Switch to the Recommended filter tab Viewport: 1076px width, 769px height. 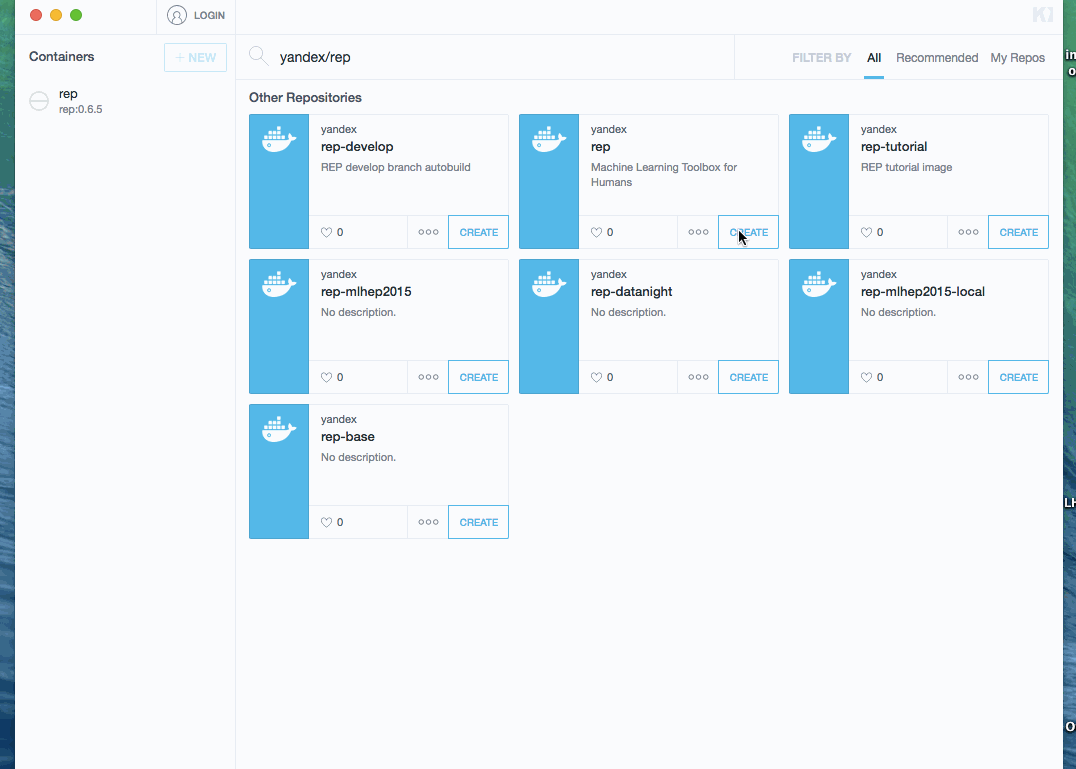(x=937, y=58)
